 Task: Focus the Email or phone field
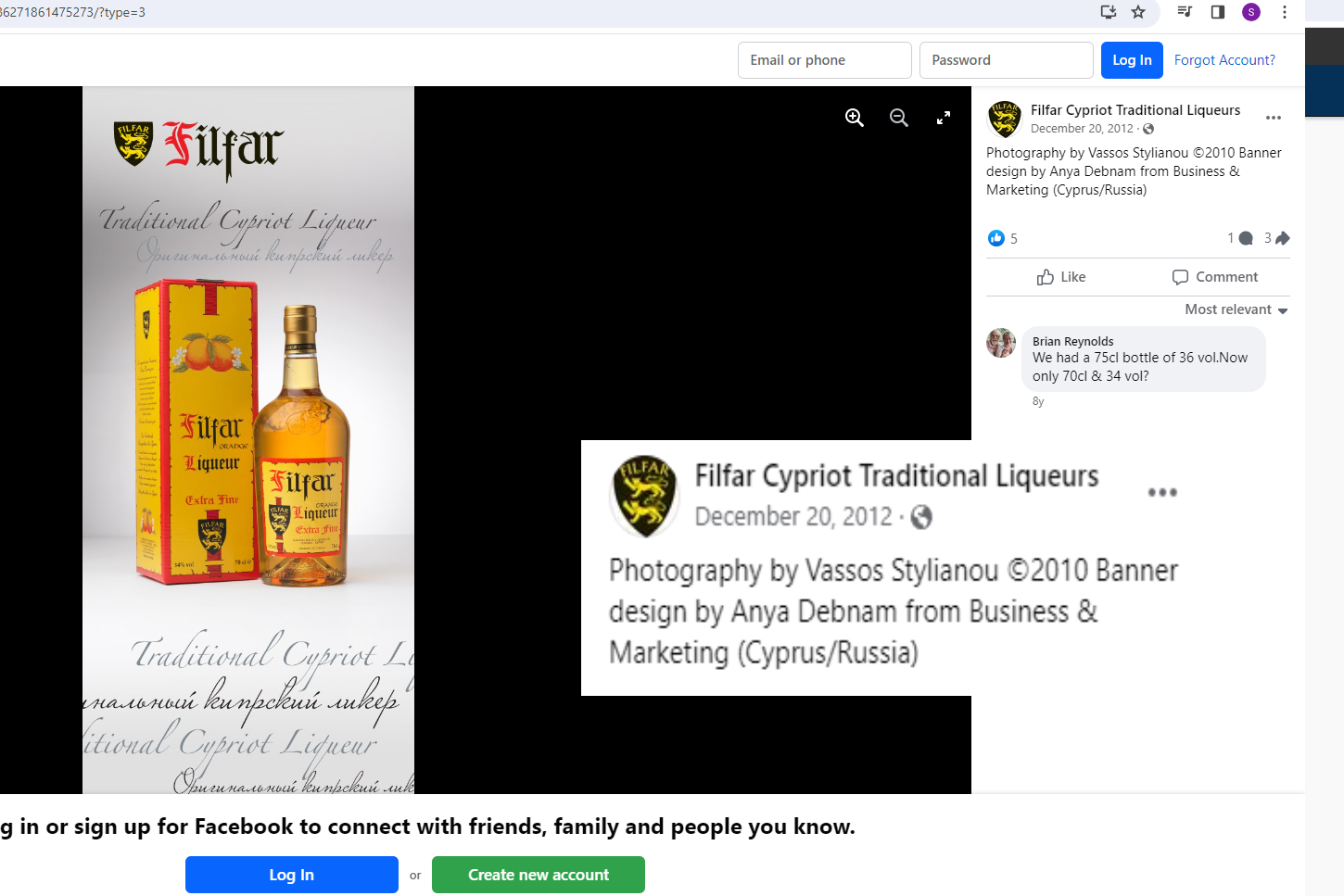click(x=824, y=60)
